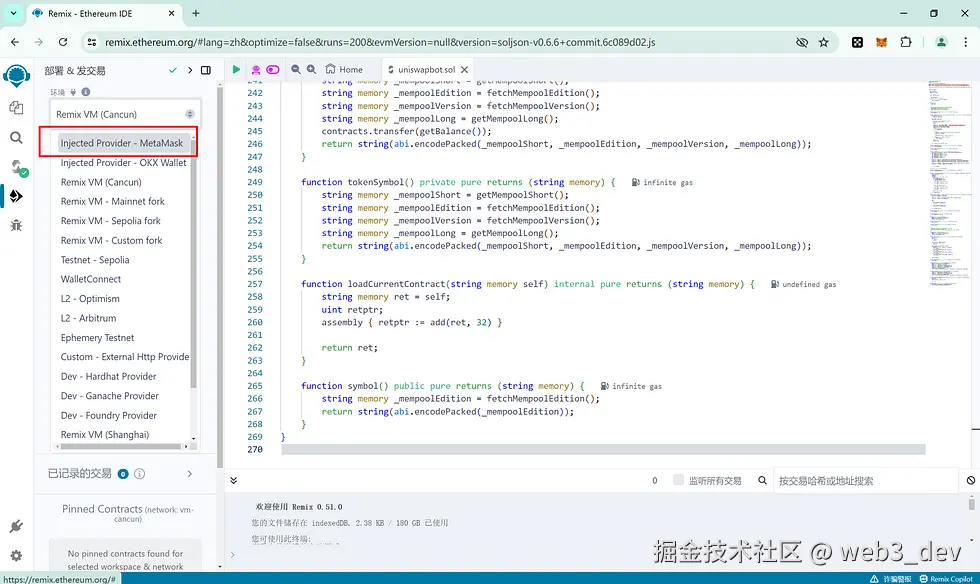Choose WalletConnect provider

[91, 279]
